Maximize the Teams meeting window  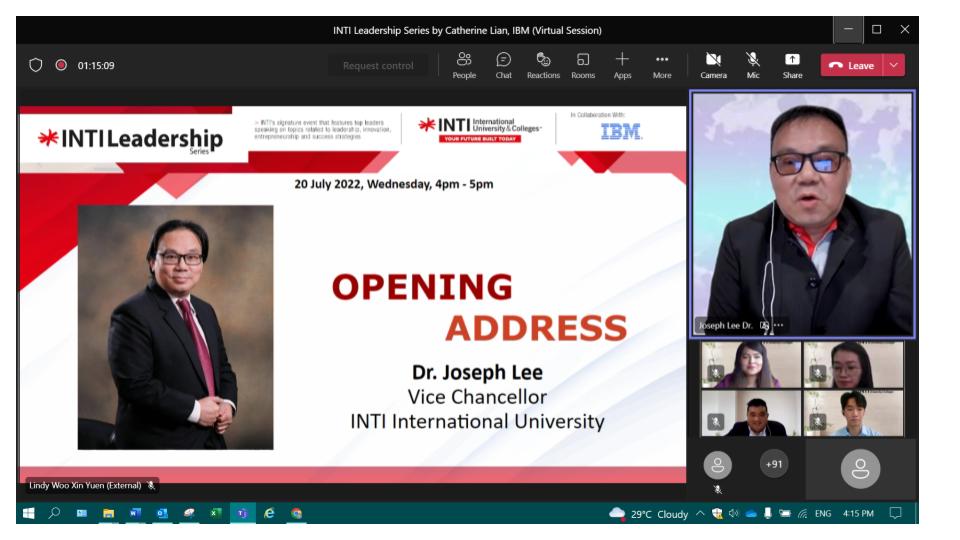pyautogui.click(x=877, y=29)
